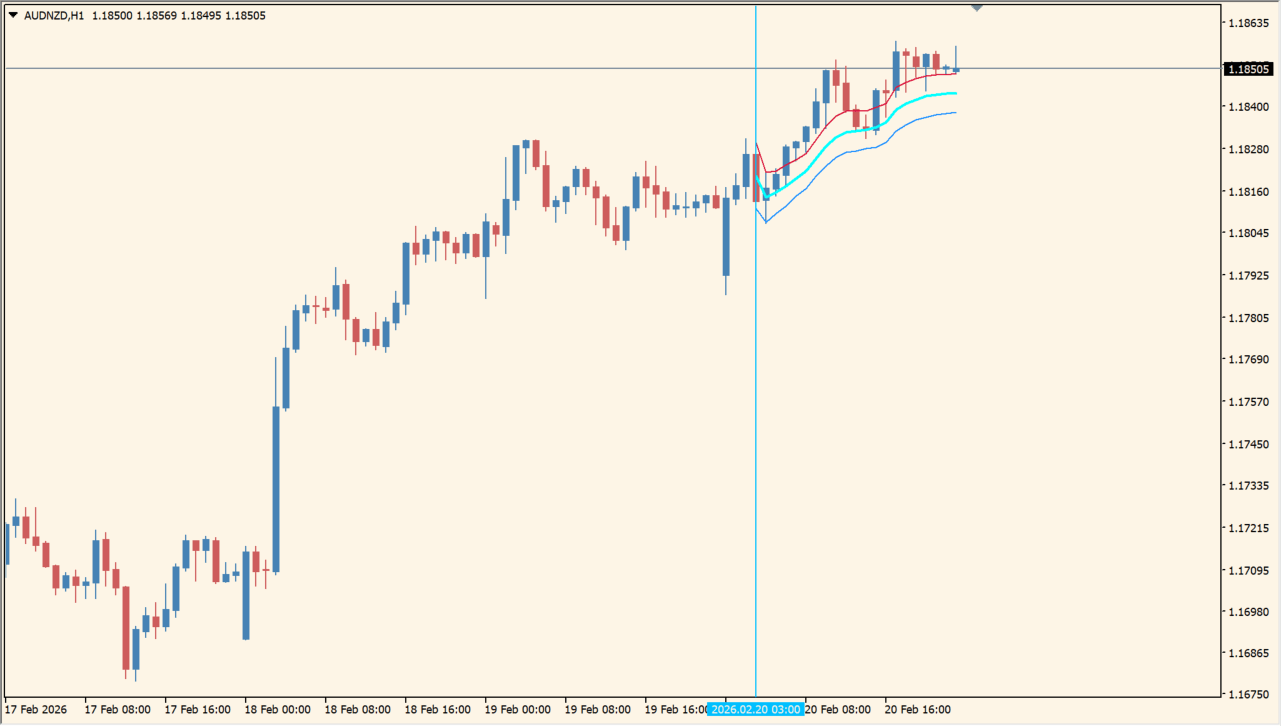
Task: Click the AUDNZD,H1 symbol label
Action: (54, 15)
